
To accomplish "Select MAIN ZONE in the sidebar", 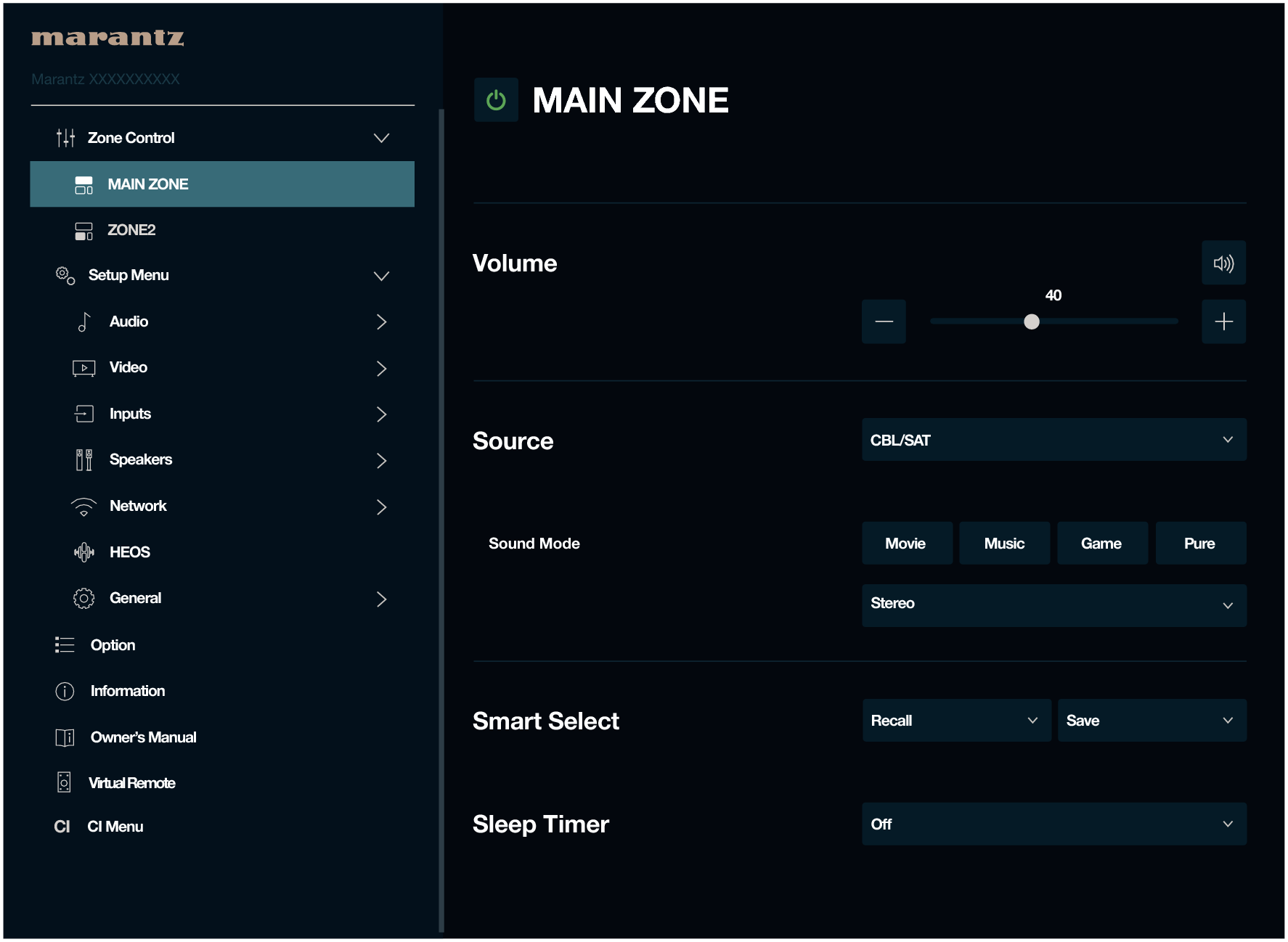I will [x=222, y=184].
